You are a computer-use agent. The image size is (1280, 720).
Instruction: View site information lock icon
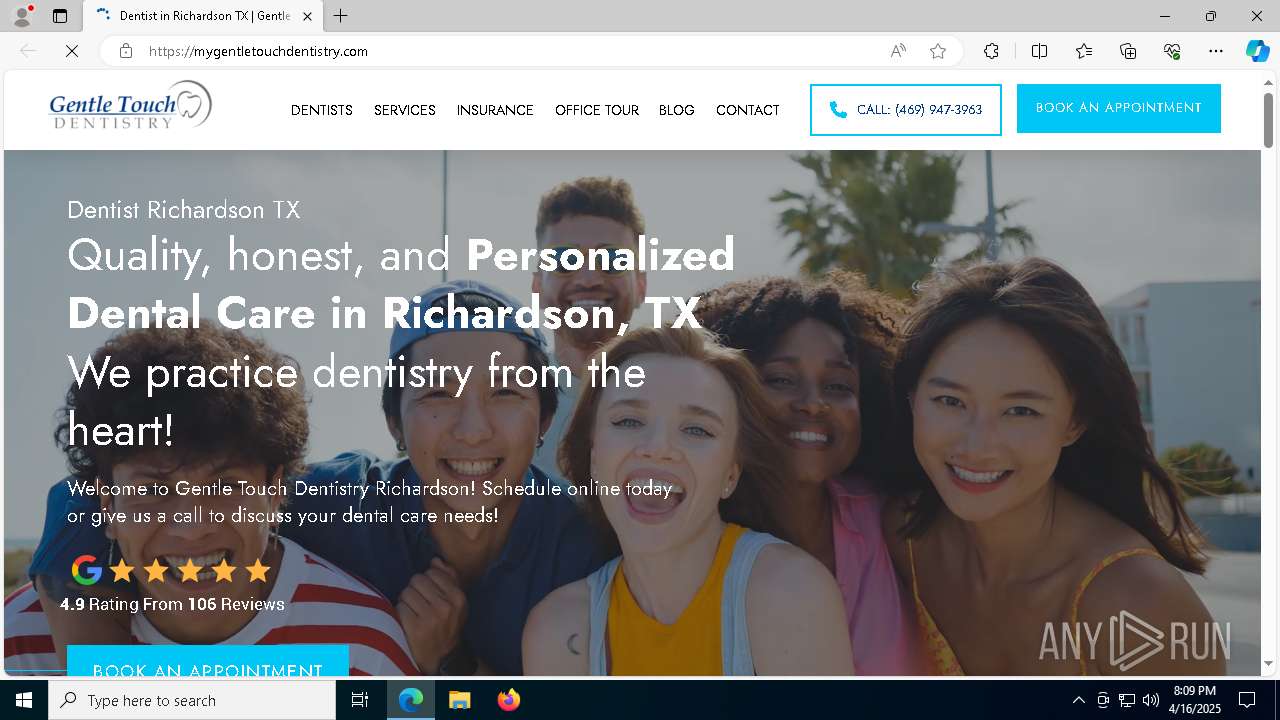pyautogui.click(x=126, y=51)
